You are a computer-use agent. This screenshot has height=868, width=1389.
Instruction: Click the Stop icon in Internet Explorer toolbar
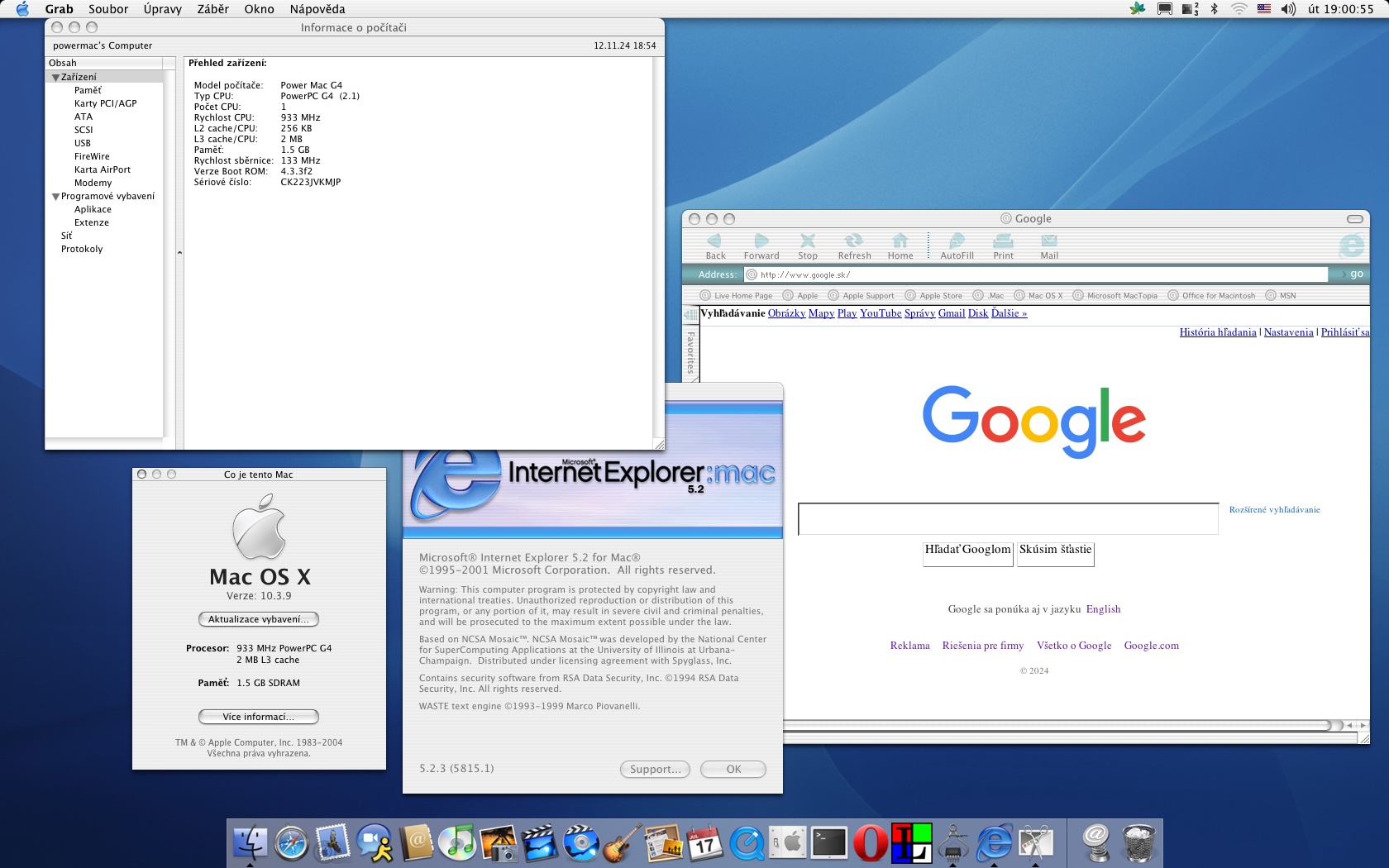pyautogui.click(x=808, y=241)
